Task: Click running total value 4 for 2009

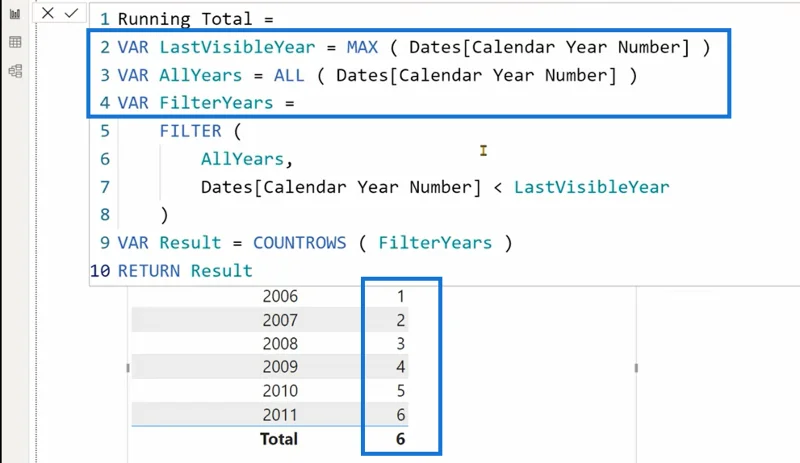Action: click(x=401, y=367)
